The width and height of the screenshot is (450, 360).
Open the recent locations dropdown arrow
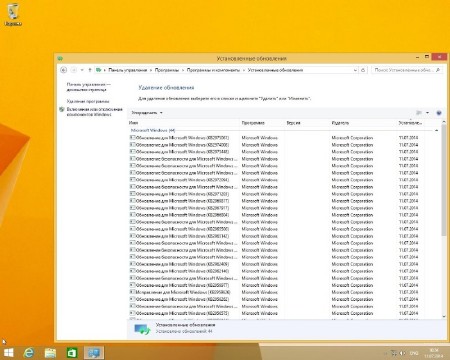(82, 70)
